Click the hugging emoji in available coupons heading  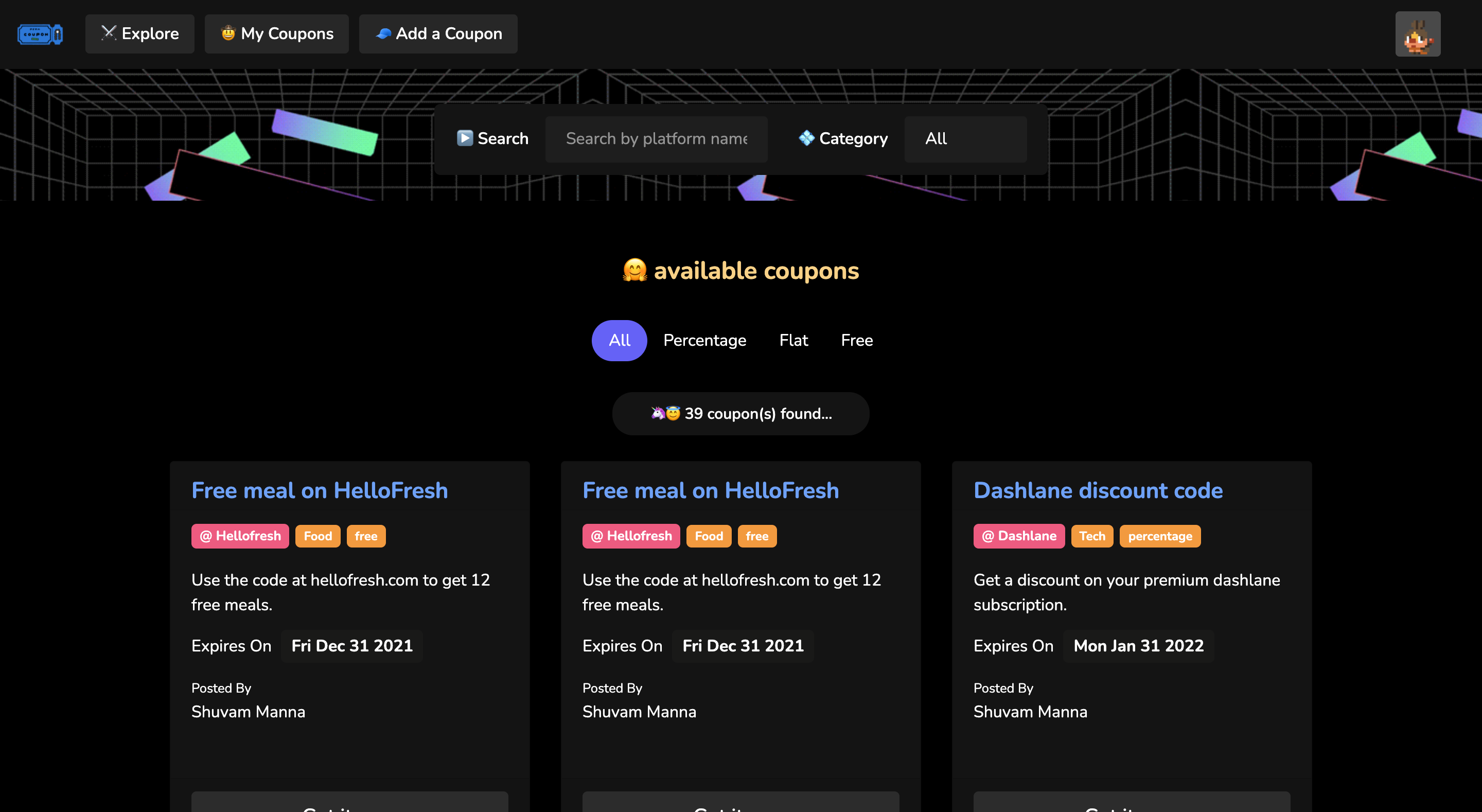[634, 271]
